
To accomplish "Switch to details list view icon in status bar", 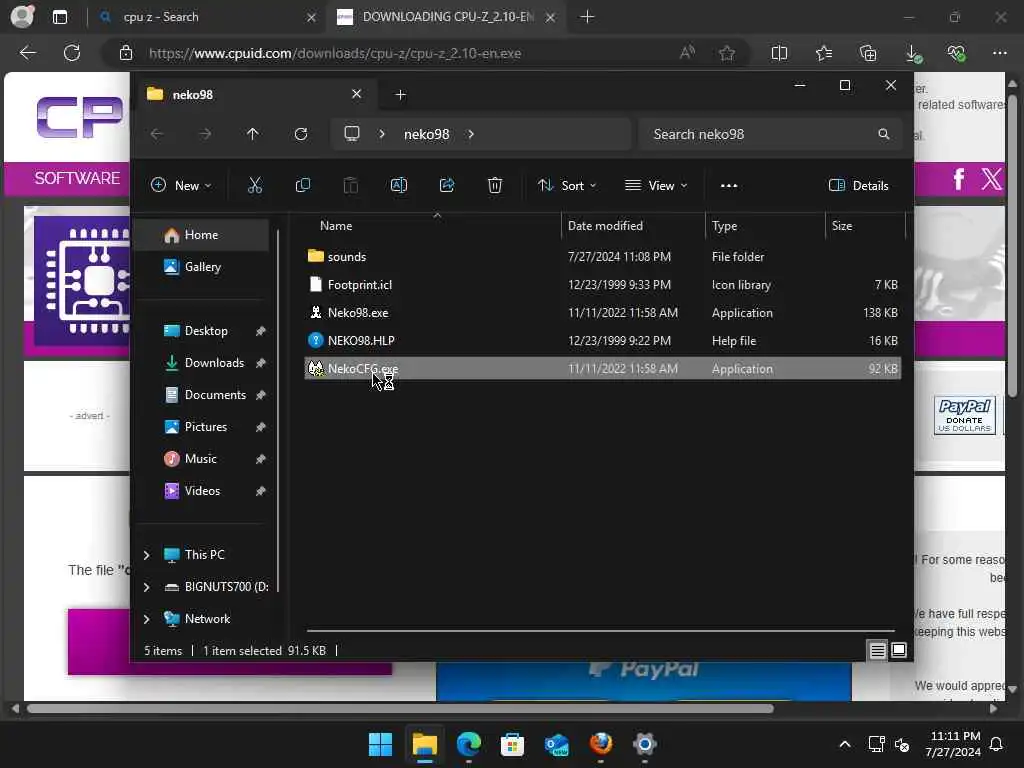I will click(877, 650).
